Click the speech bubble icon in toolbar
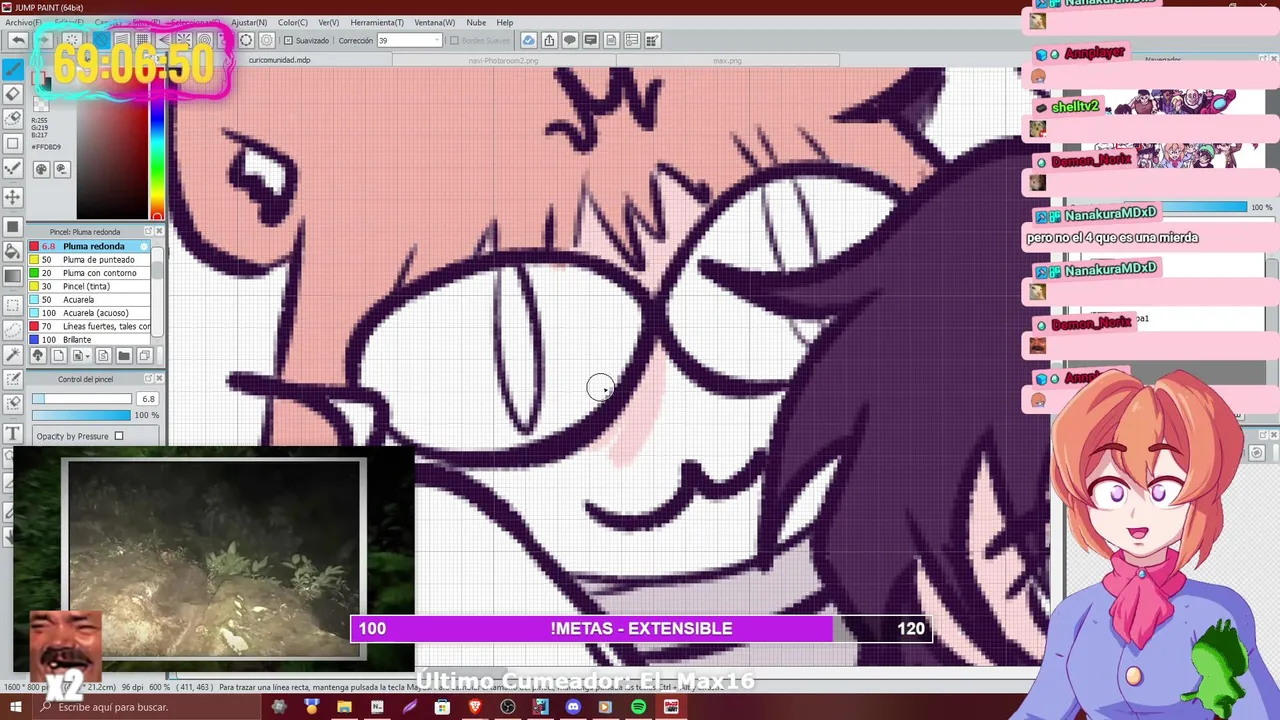Screen dimensions: 1280x720 [570, 40]
